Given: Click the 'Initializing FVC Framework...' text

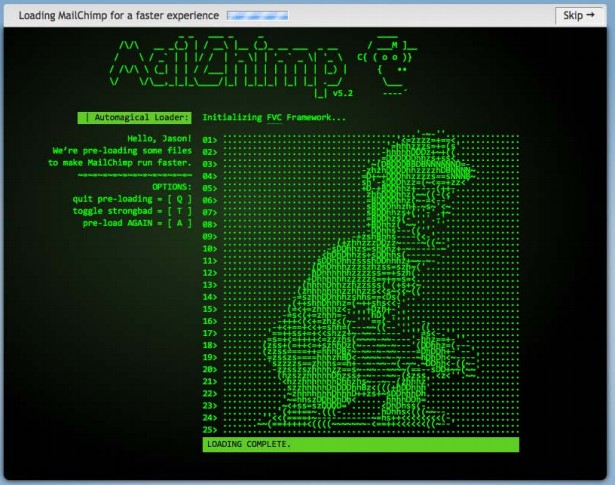Looking at the screenshot, I should click(274, 118).
